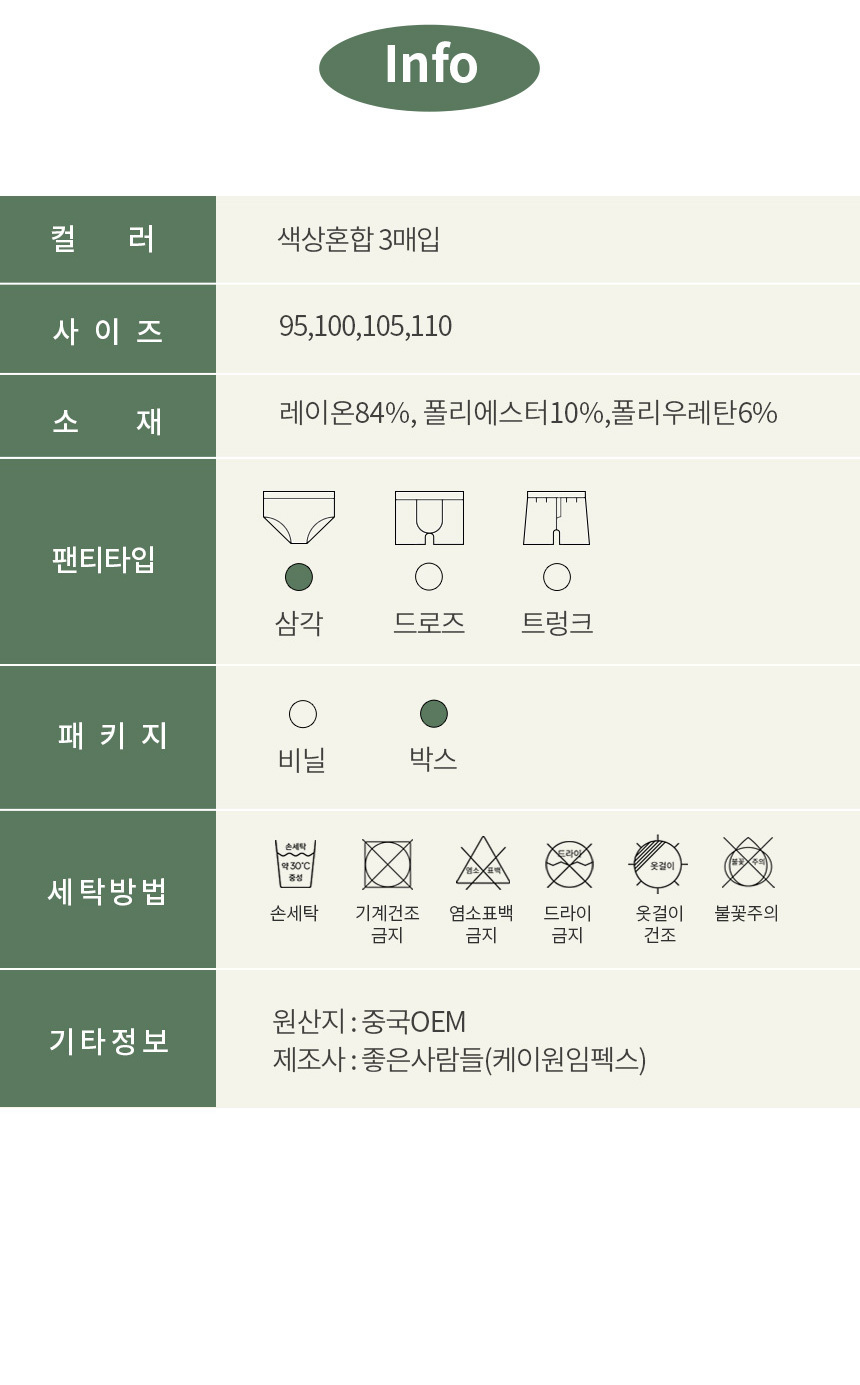Click the drawers (드로즈) underwear icon
860x1385 pixels.
429,517
